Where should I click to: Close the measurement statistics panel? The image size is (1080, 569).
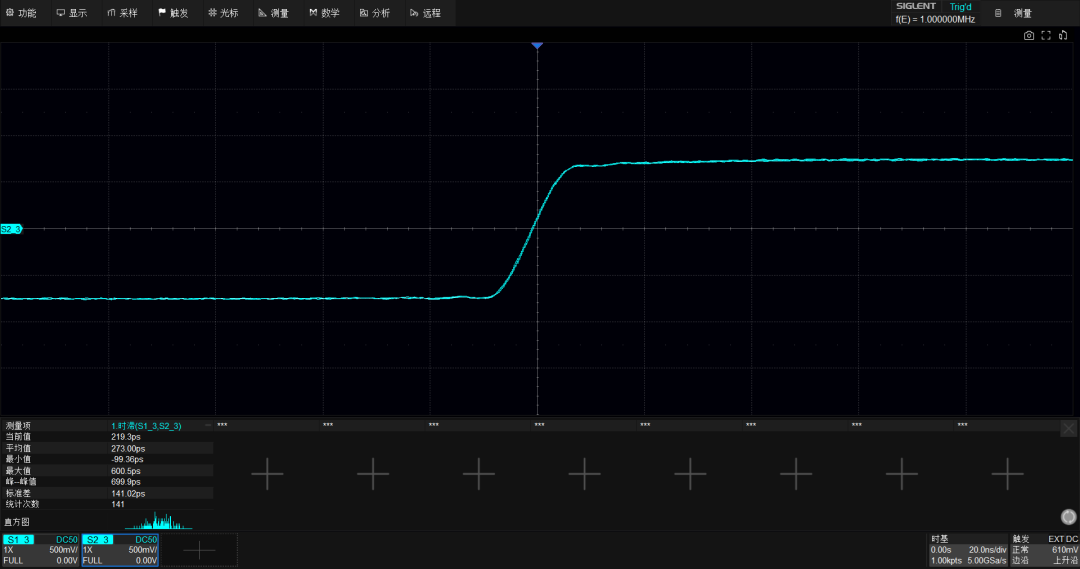point(1068,428)
